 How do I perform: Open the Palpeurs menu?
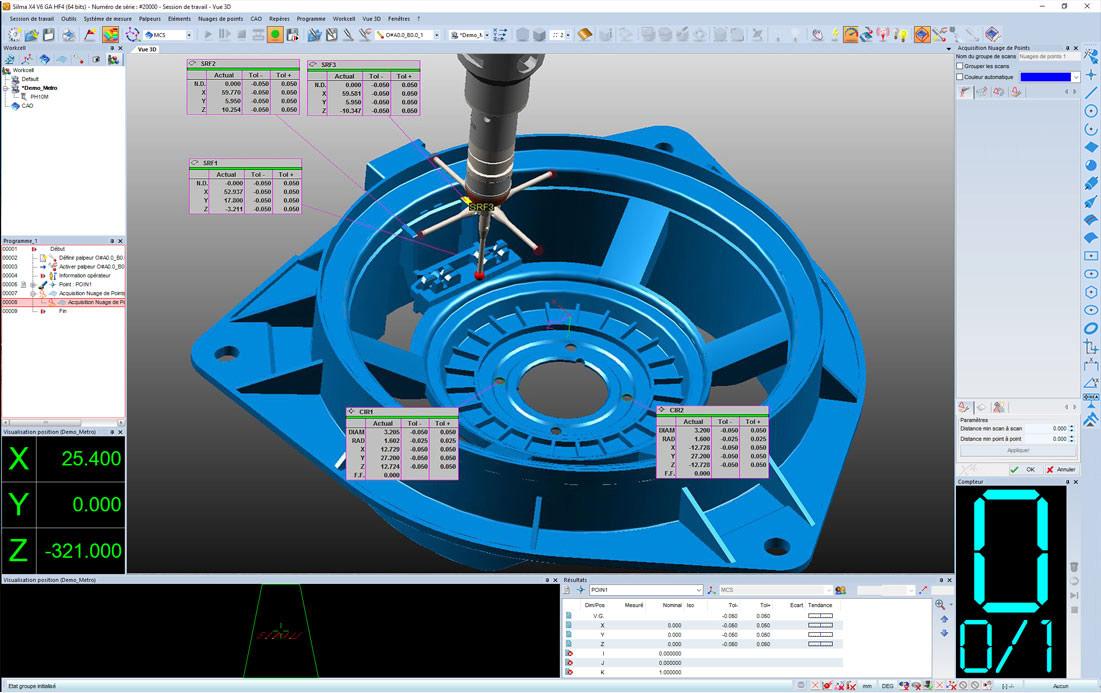[150, 19]
